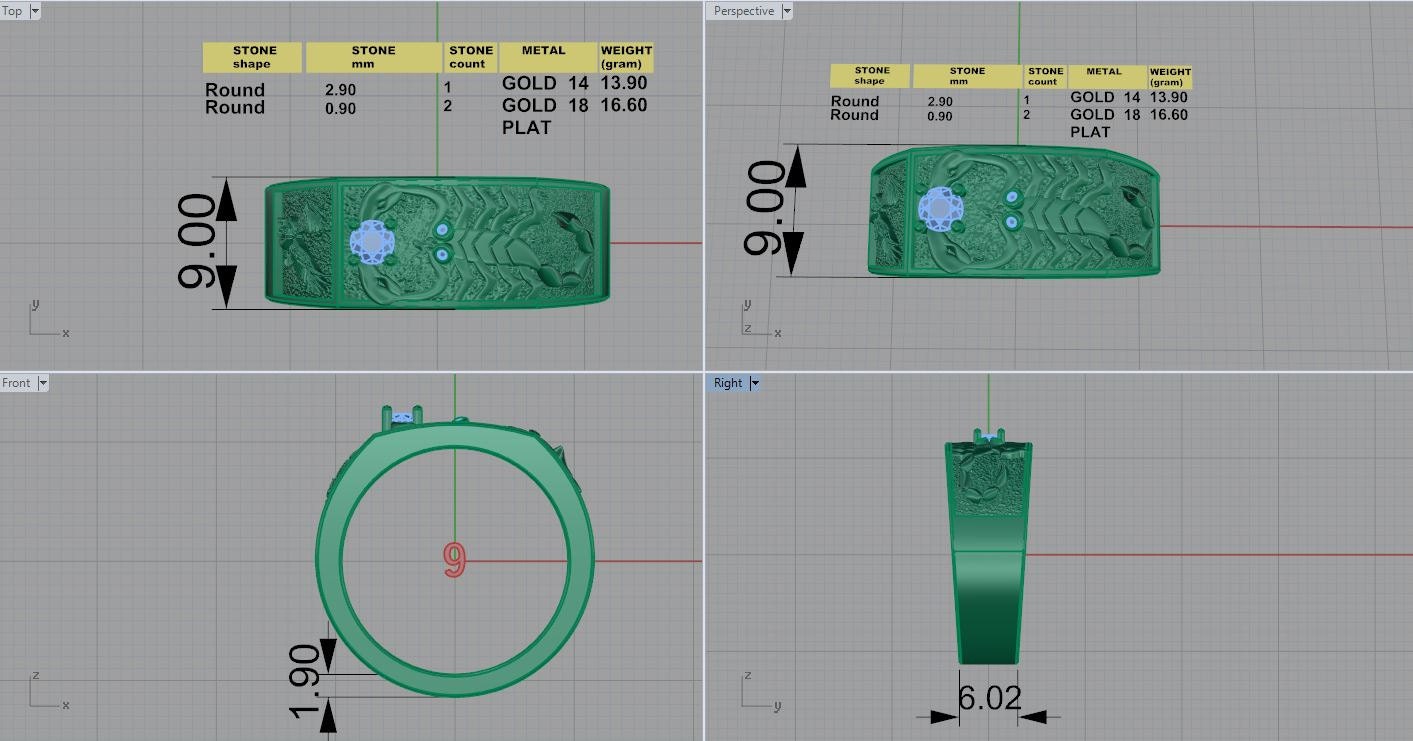Screen dimensions: 1413x741
Task: Activate the Perspective viewport title label
Action: [744, 11]
